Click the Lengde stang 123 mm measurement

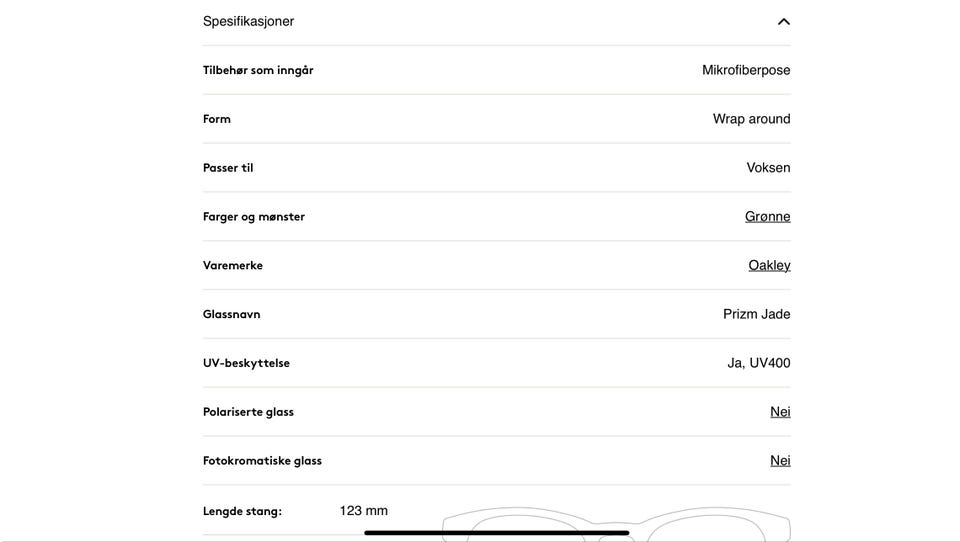[x=363, y=511]
